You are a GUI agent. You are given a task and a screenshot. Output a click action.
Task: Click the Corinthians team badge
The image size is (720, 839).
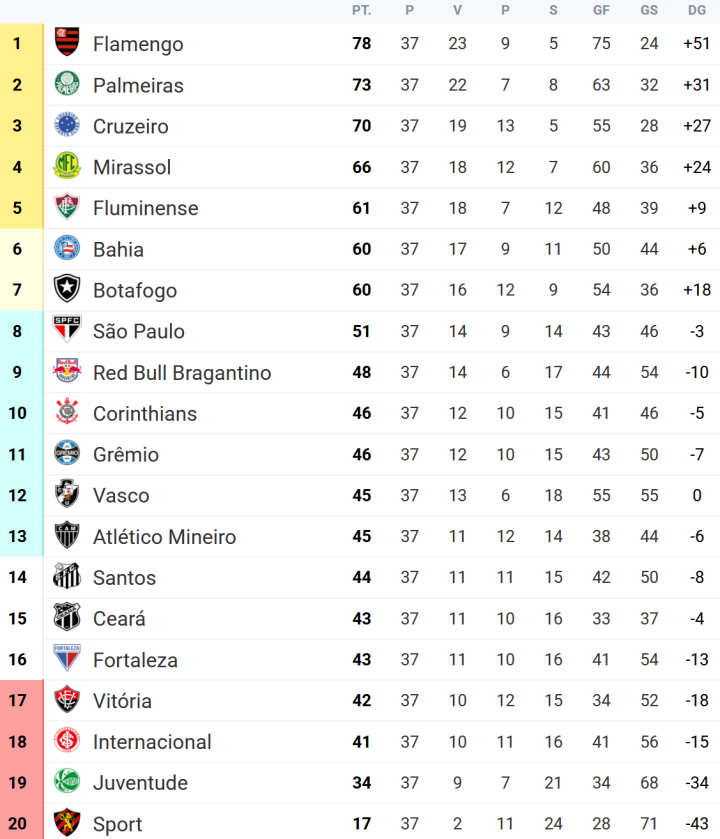pos(67,413)
